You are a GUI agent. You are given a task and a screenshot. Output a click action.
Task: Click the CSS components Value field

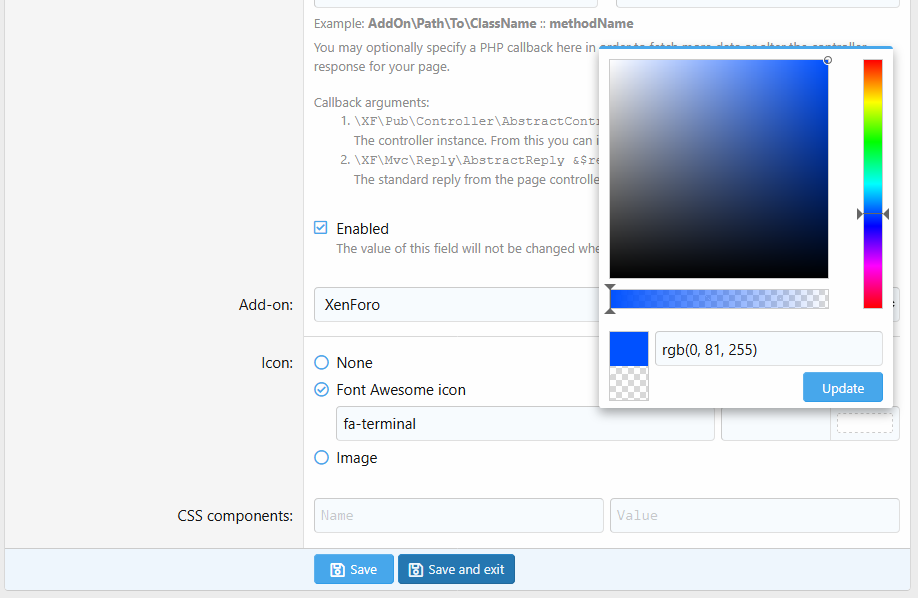(755, 515)
